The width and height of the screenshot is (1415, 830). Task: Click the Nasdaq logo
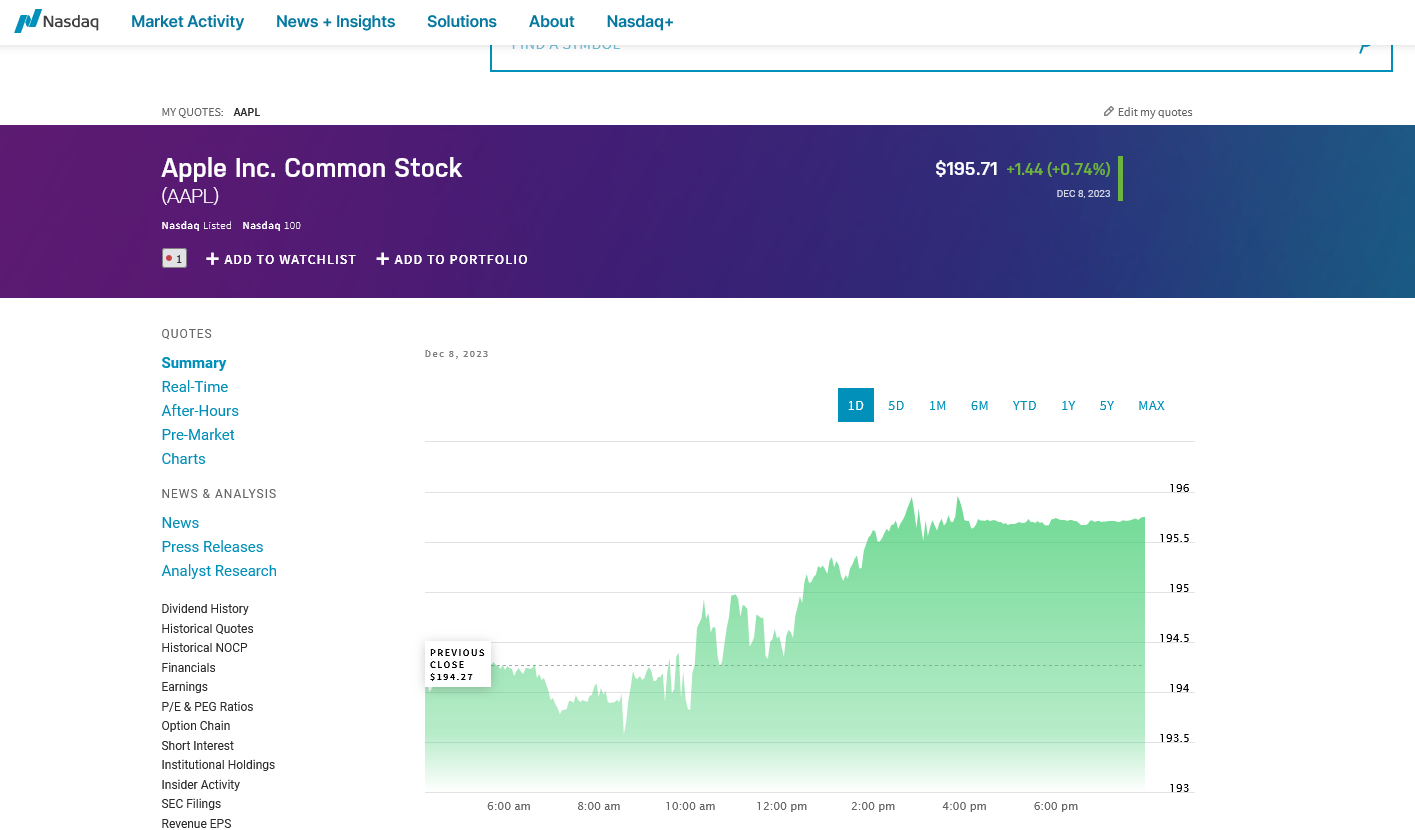point(56,21)
